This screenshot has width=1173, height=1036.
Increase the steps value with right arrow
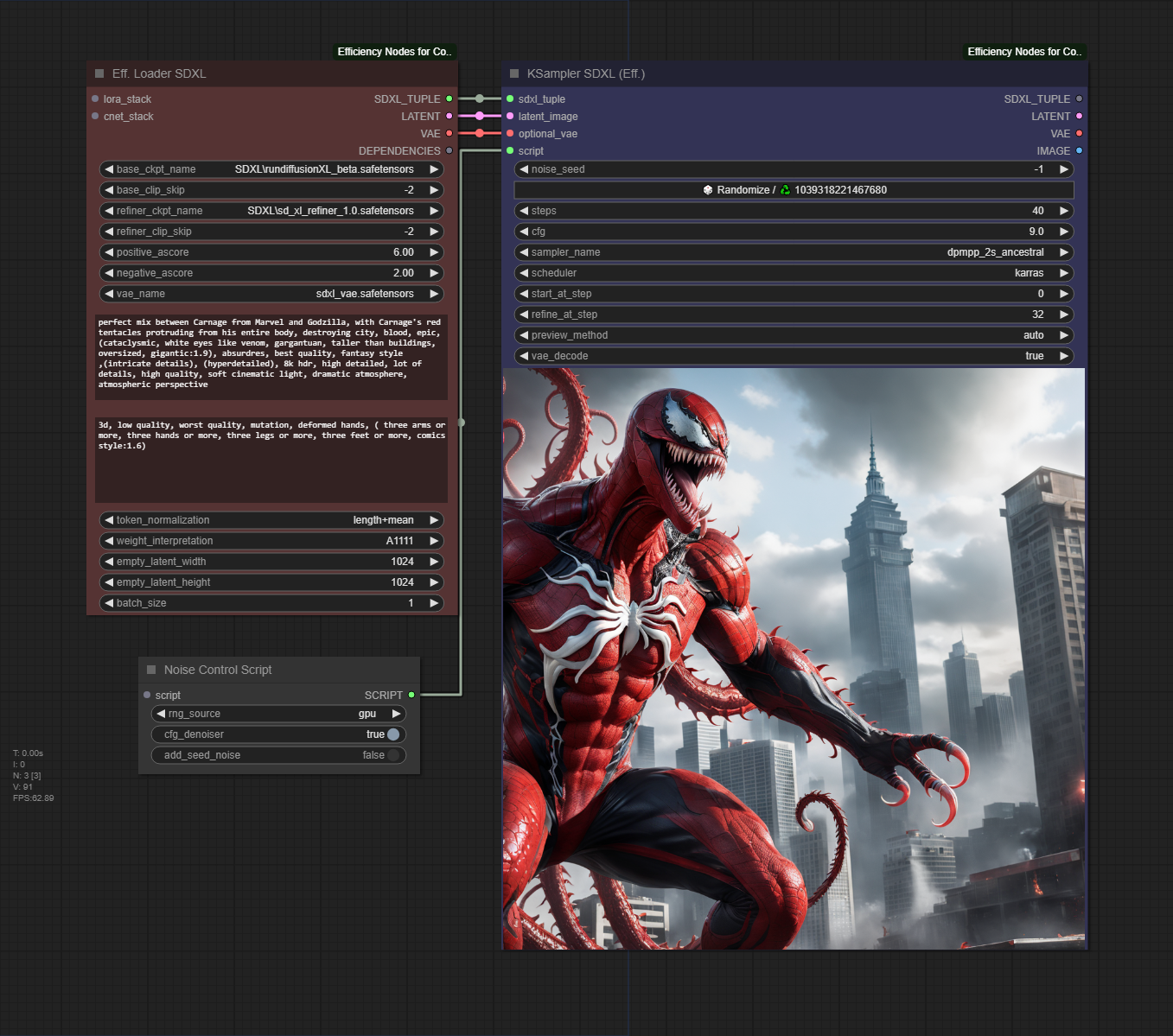point(1064,211)
